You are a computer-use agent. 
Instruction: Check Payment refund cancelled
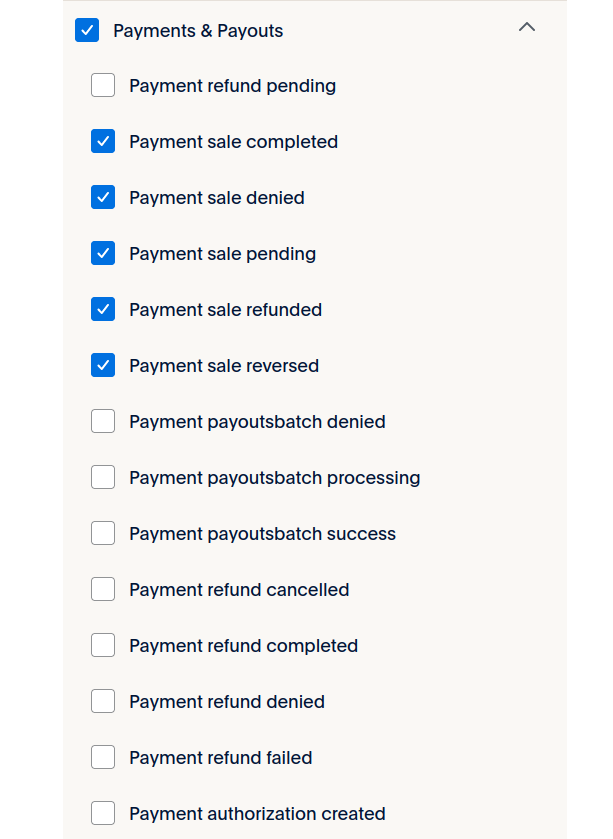(103, 590)
